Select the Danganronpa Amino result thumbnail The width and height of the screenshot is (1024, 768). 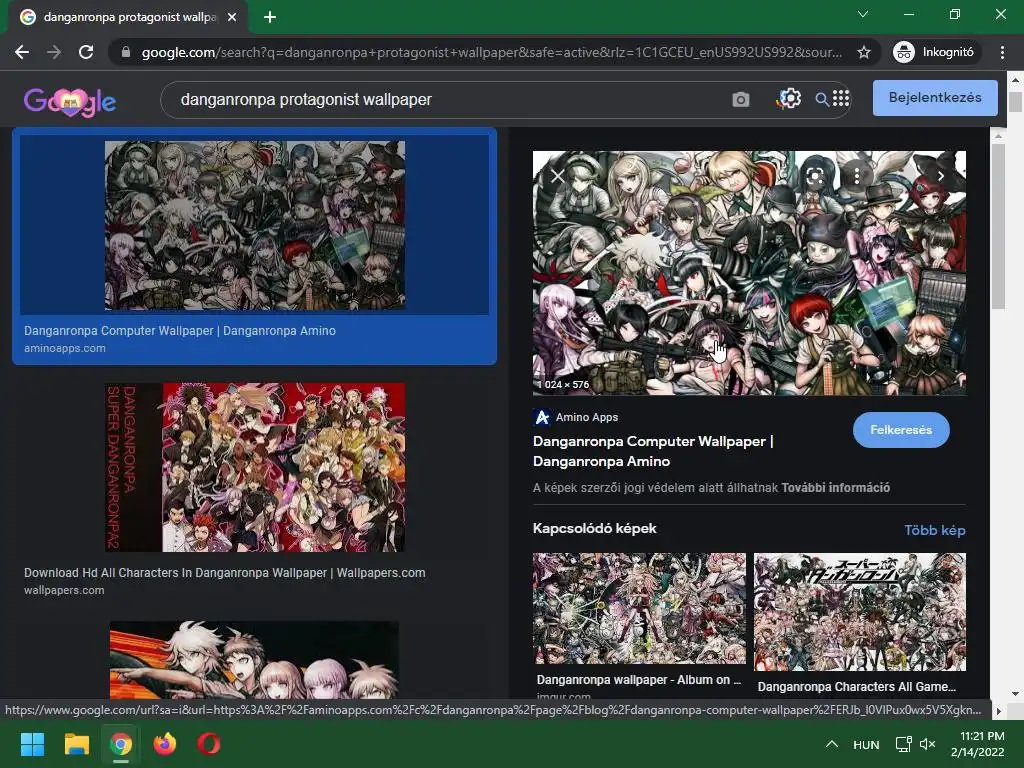[x=255, y=225]
